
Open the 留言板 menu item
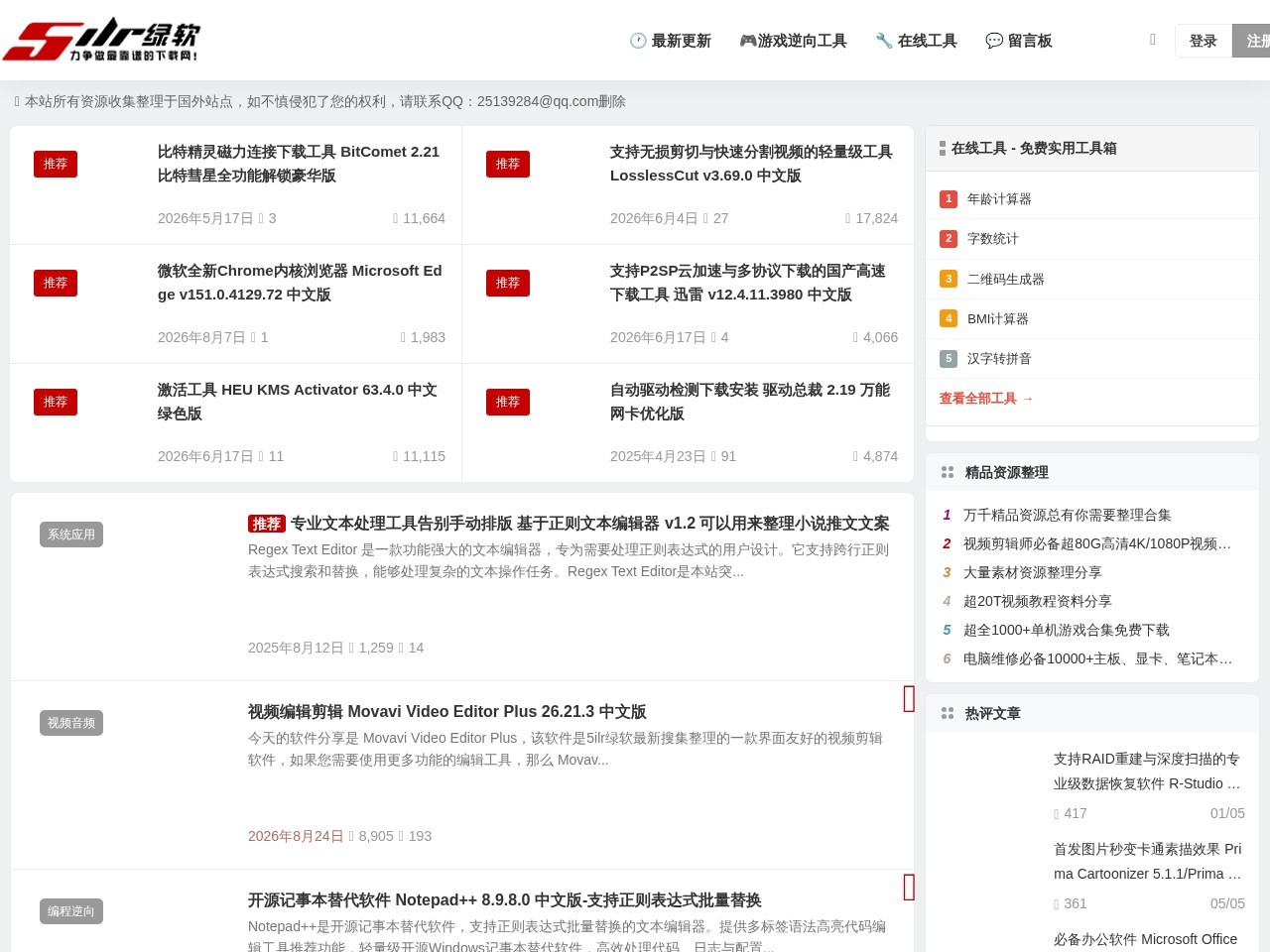[x=1019, y=41]
